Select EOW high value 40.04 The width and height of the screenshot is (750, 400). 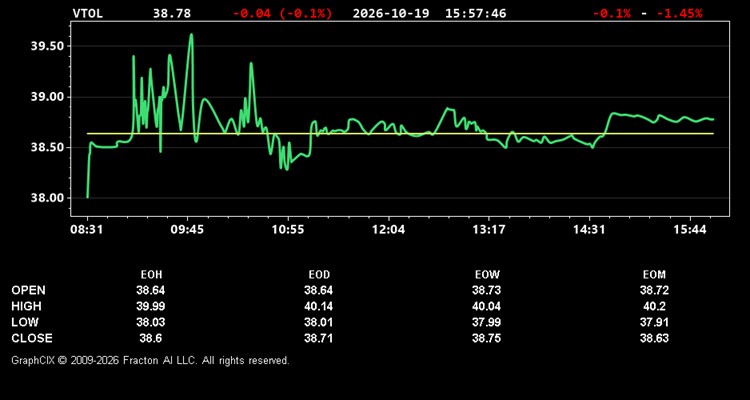coord(486,306)
